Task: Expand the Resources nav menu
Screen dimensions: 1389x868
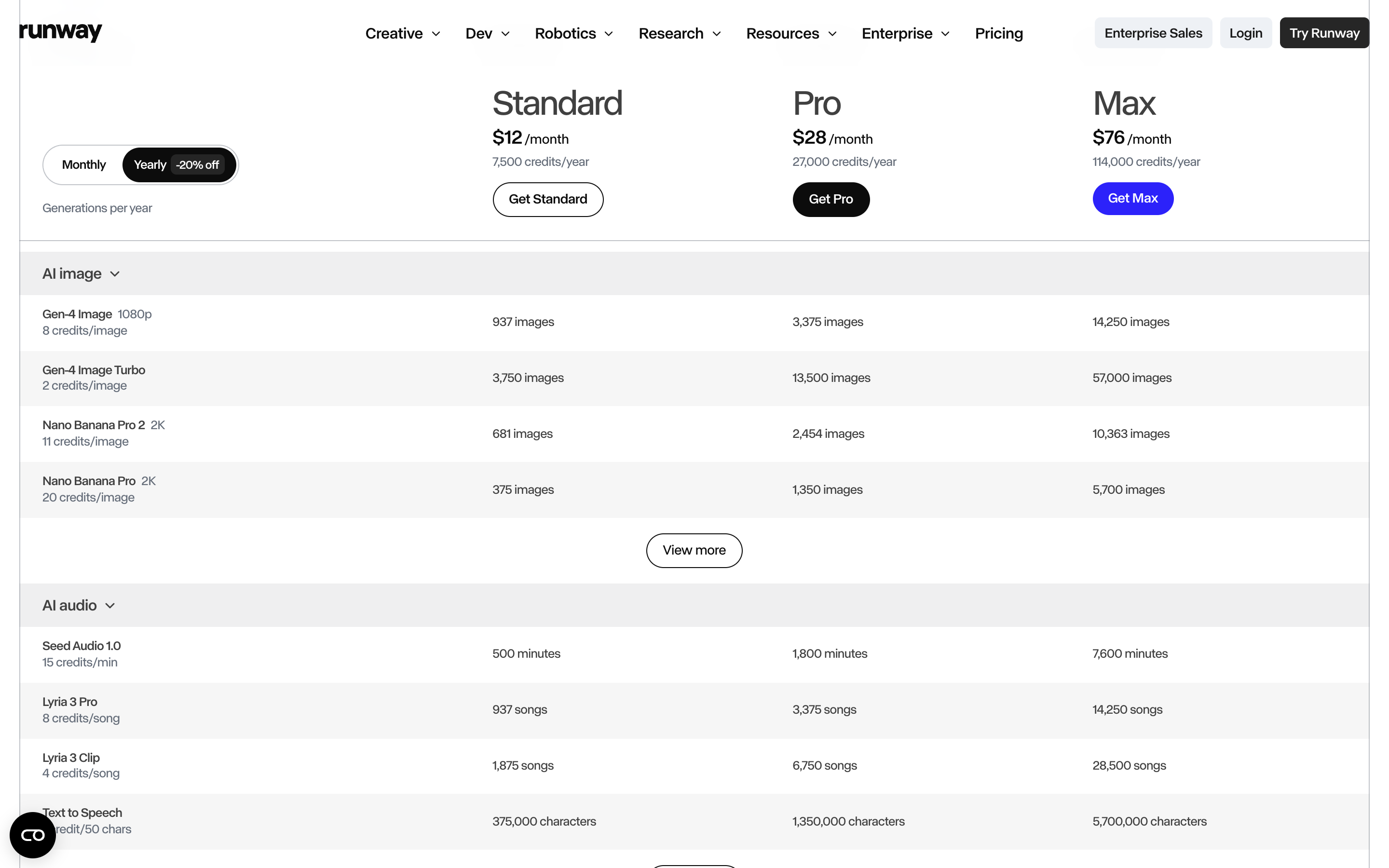Action: coord(791,33)
